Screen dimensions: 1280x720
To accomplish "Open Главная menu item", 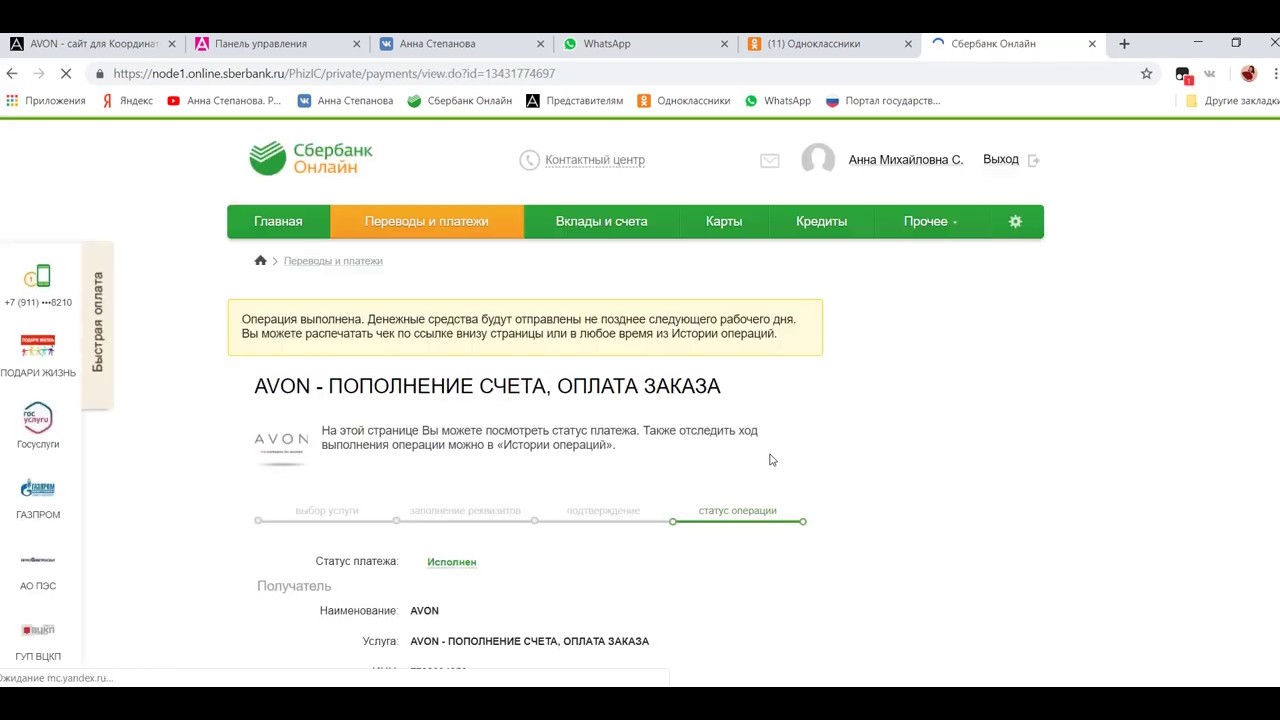I will point(278,222).
